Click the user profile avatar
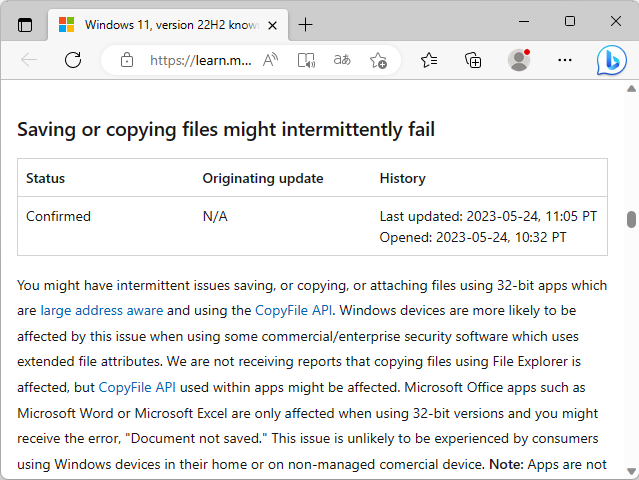The image size is (639, 480). point(519,60)
